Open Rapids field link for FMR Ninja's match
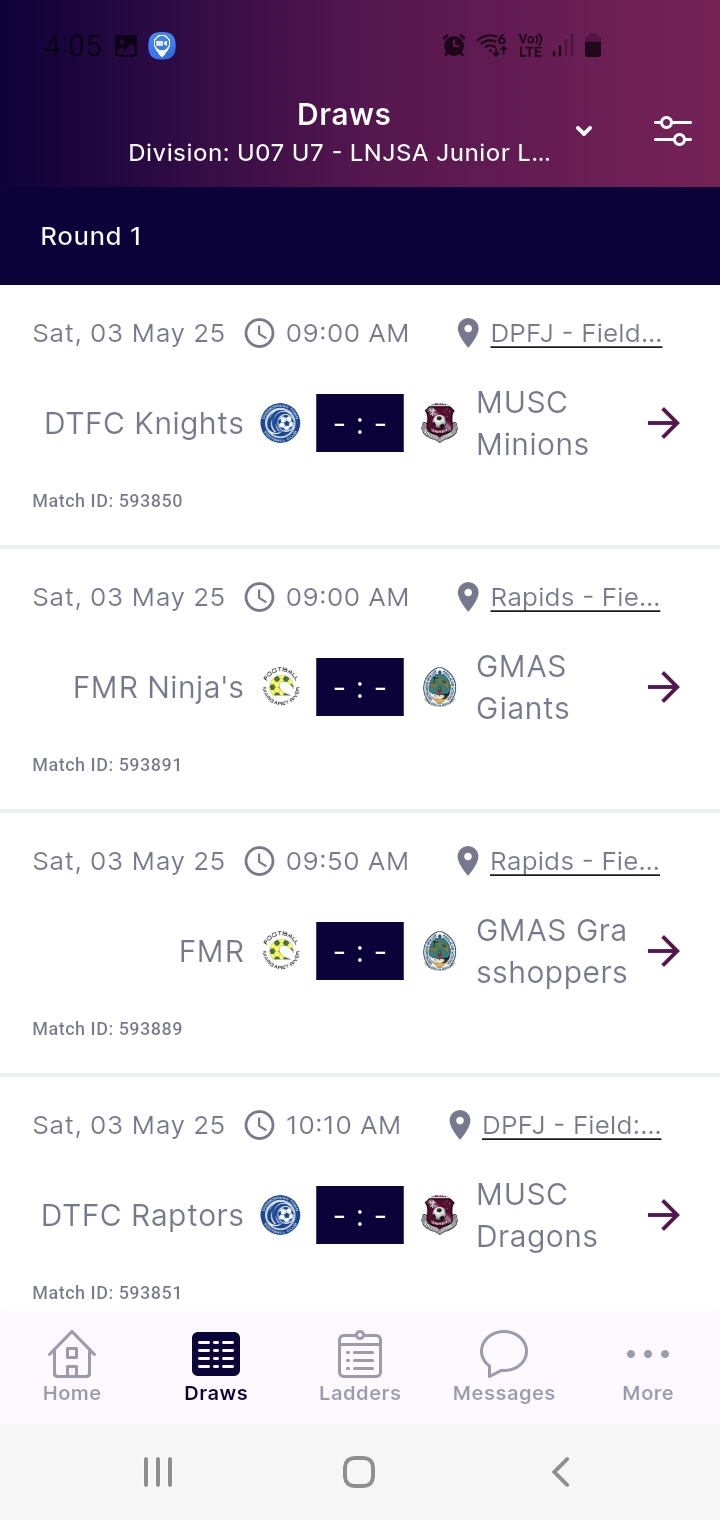Screen dimensions: 720x1520 pos(574,597)
